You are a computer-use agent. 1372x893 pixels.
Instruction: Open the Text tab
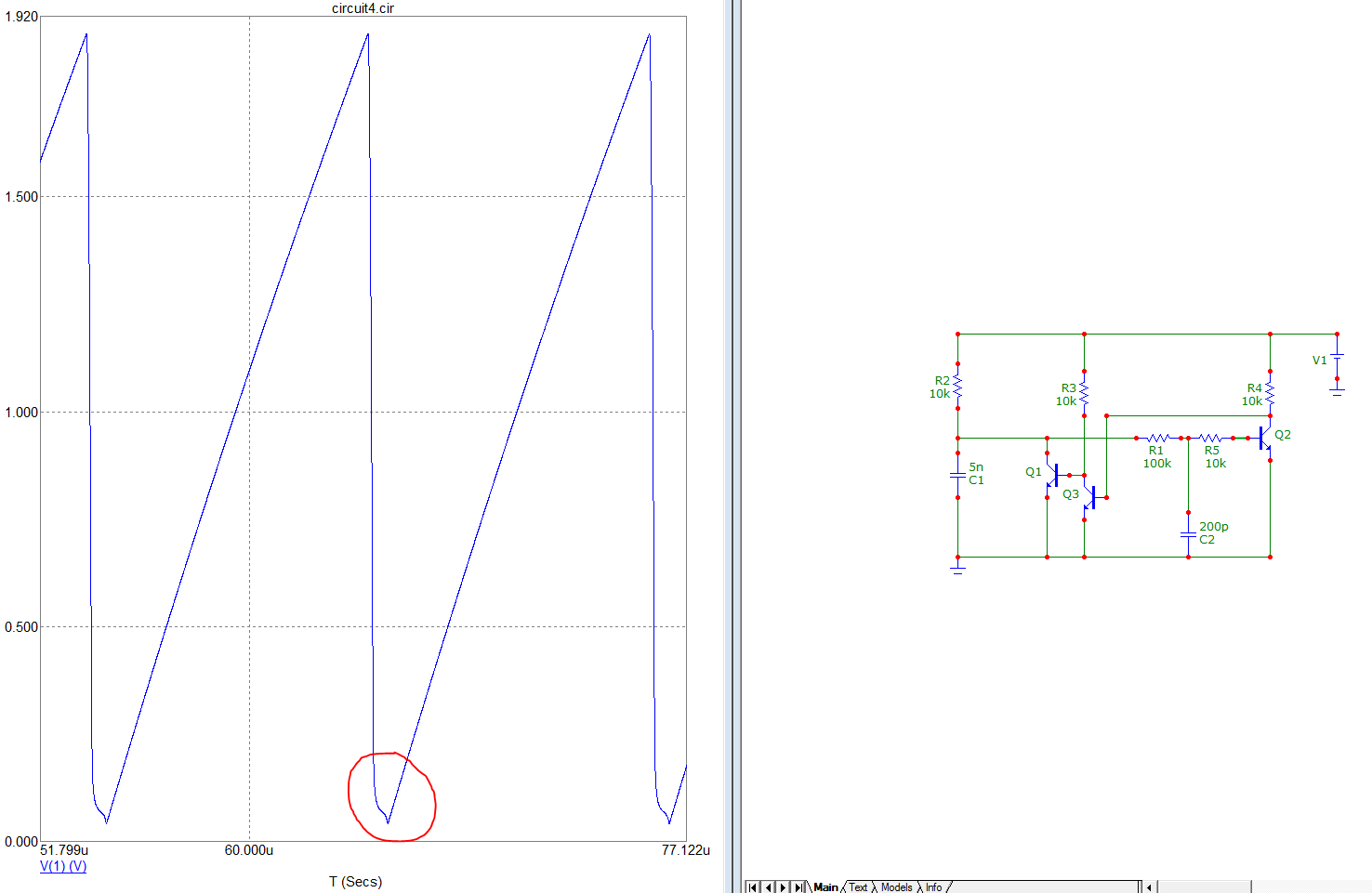click(x=858, y=887)
